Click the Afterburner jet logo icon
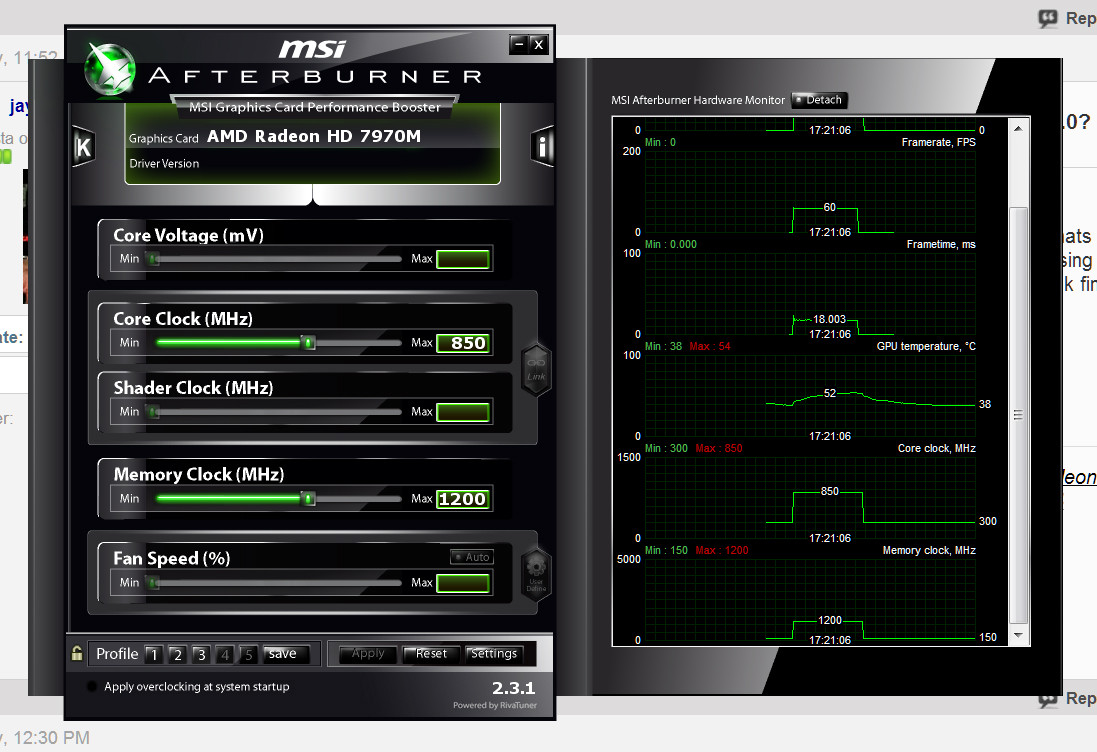1097x752 pixels. [110, 69]
